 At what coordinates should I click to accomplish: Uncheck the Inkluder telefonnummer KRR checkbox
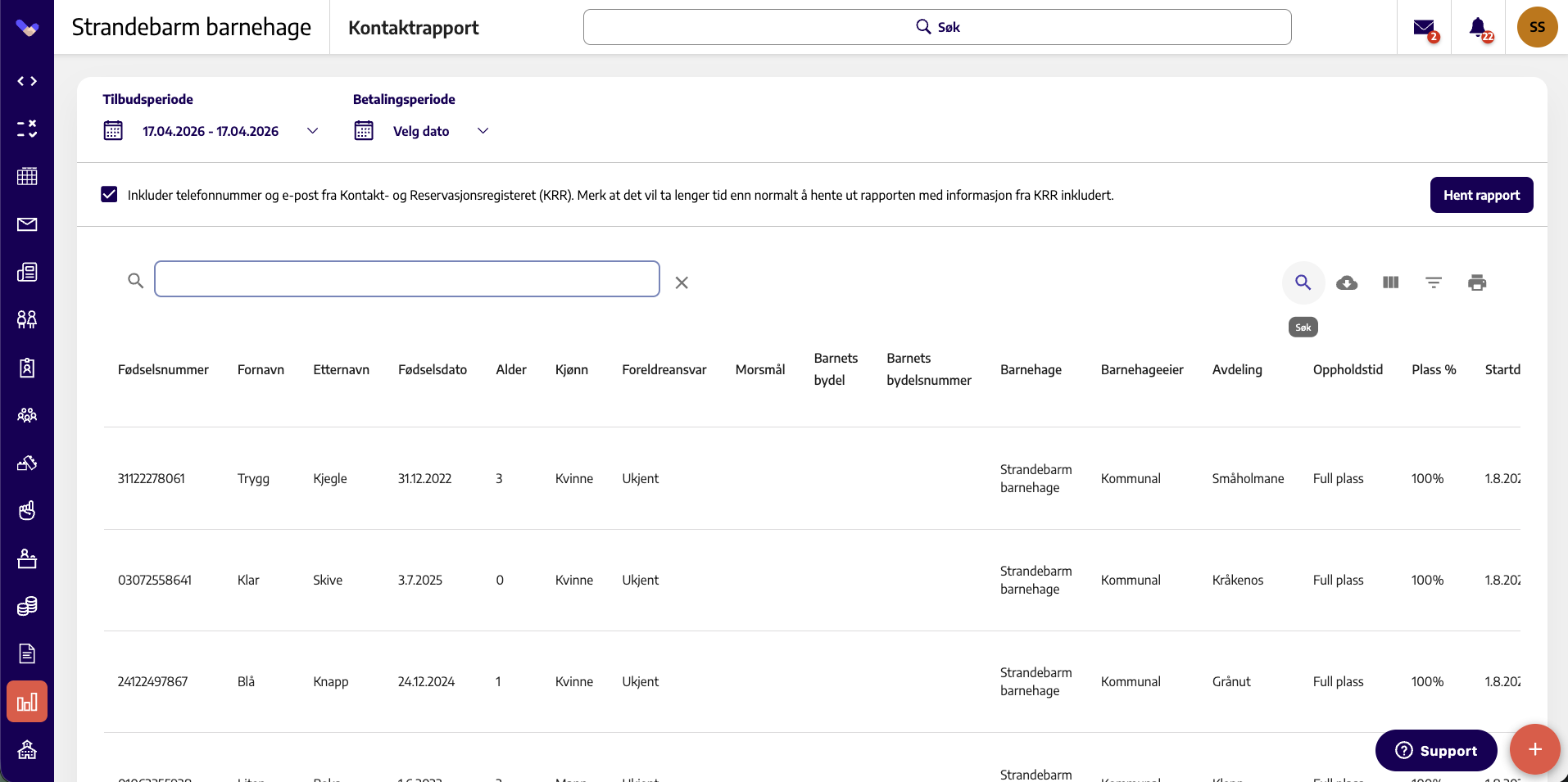click(109, 194)
